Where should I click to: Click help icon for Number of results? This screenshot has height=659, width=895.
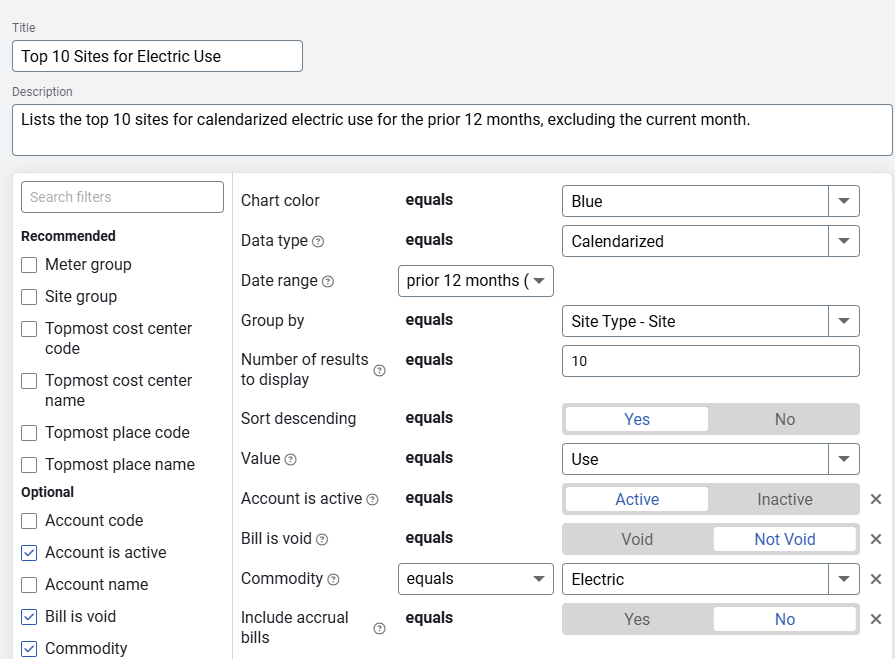pyautogui.click(x=379, y=370)
